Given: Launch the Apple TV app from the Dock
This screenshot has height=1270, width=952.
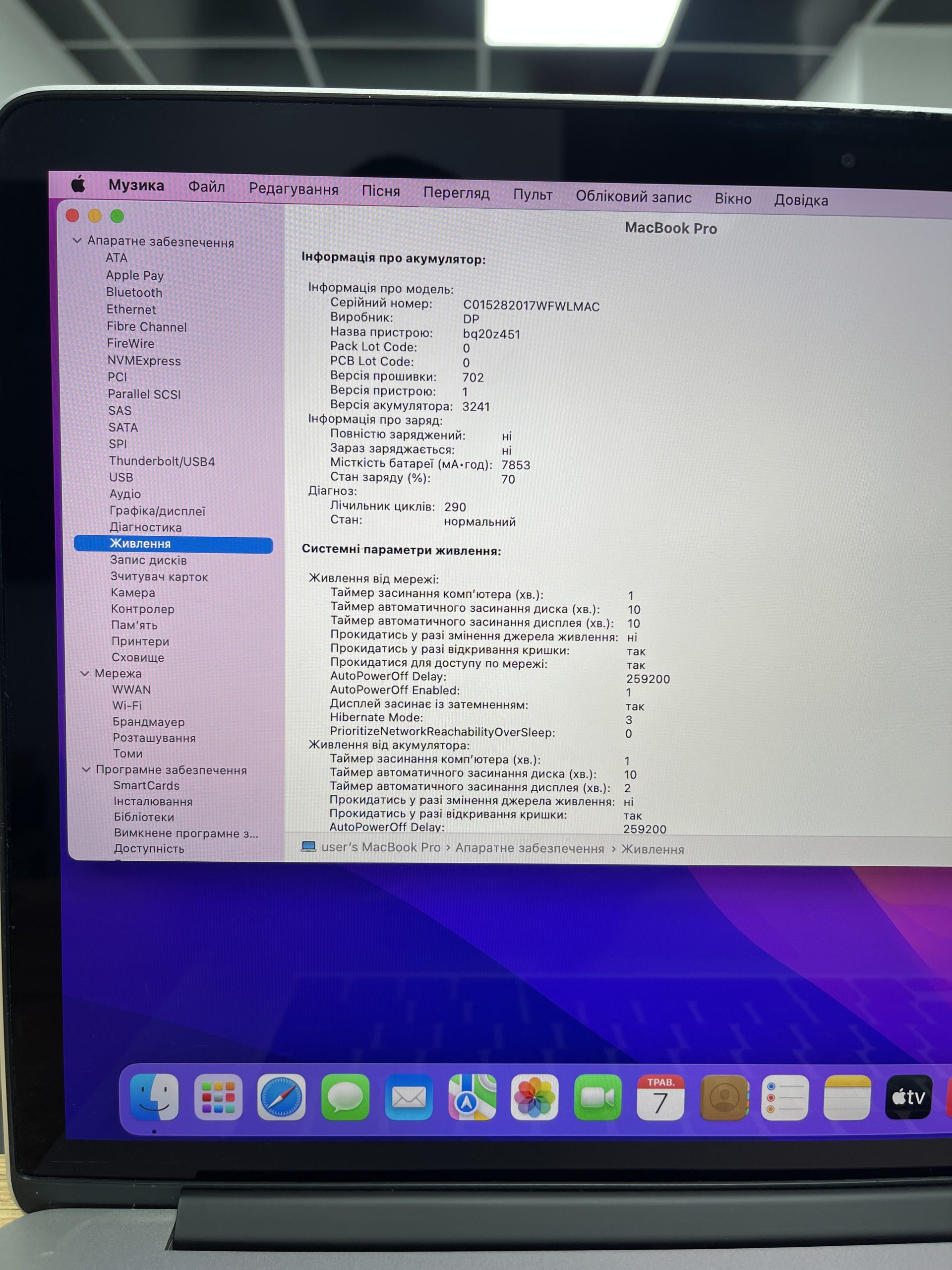Looking at the screenshot, I should (908, 1097).
